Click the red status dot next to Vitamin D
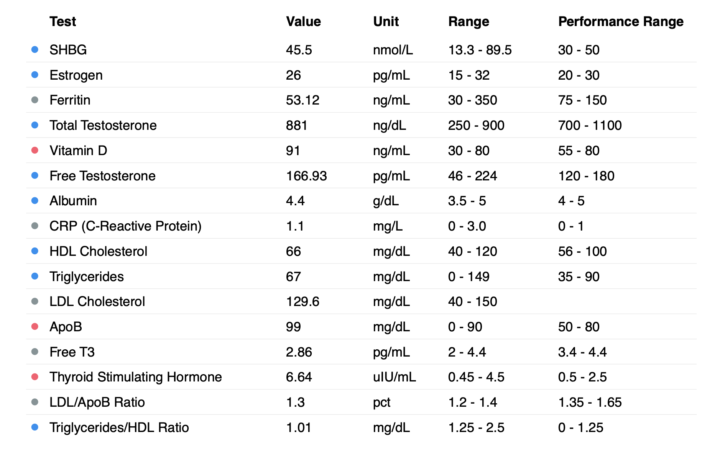Screen dimensions: 720x455 34,150
